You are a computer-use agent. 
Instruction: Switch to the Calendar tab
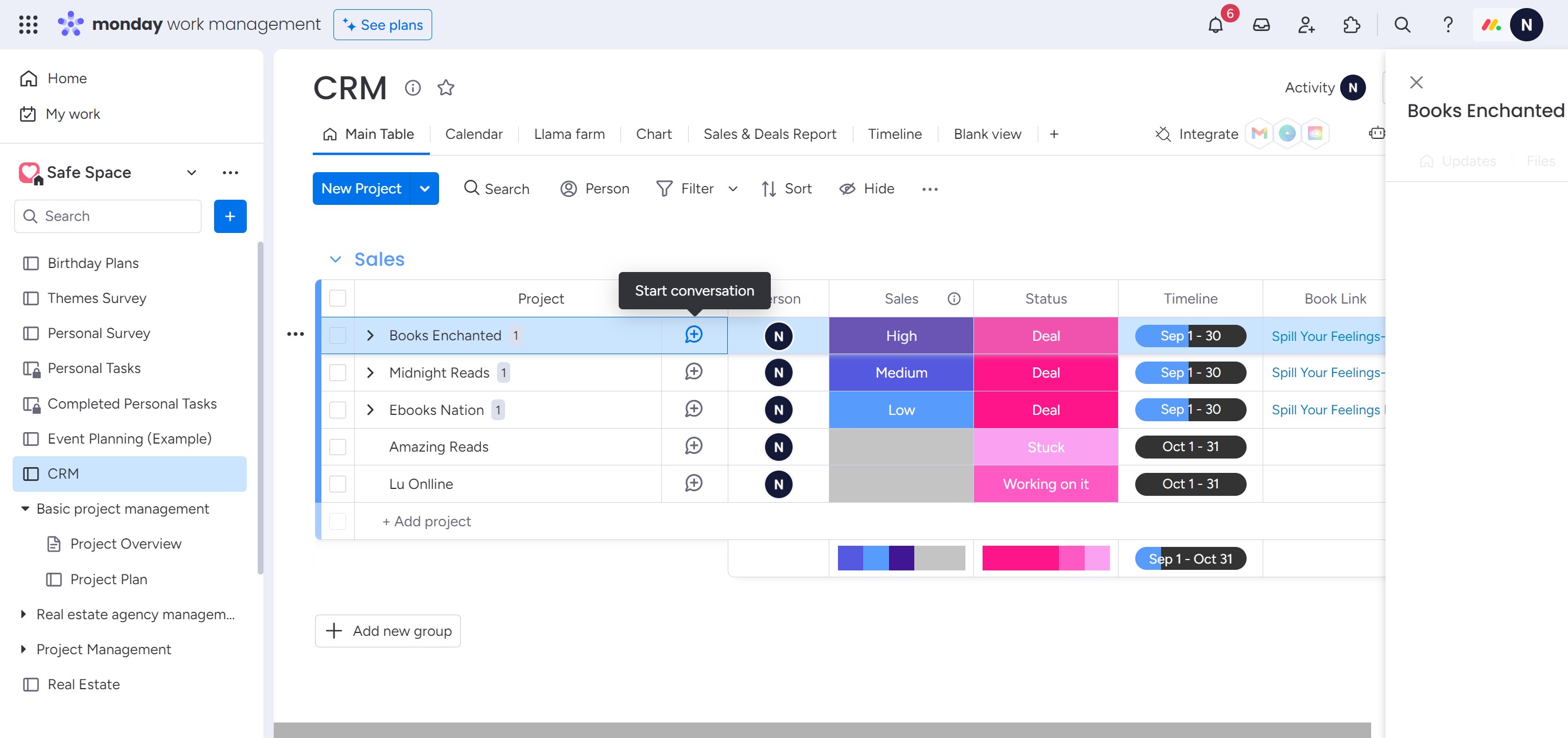[x=473, y=134]
